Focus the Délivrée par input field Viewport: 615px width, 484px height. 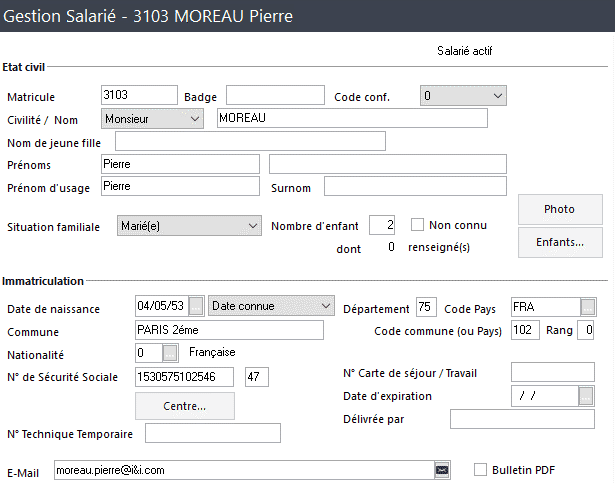point(522,419)
